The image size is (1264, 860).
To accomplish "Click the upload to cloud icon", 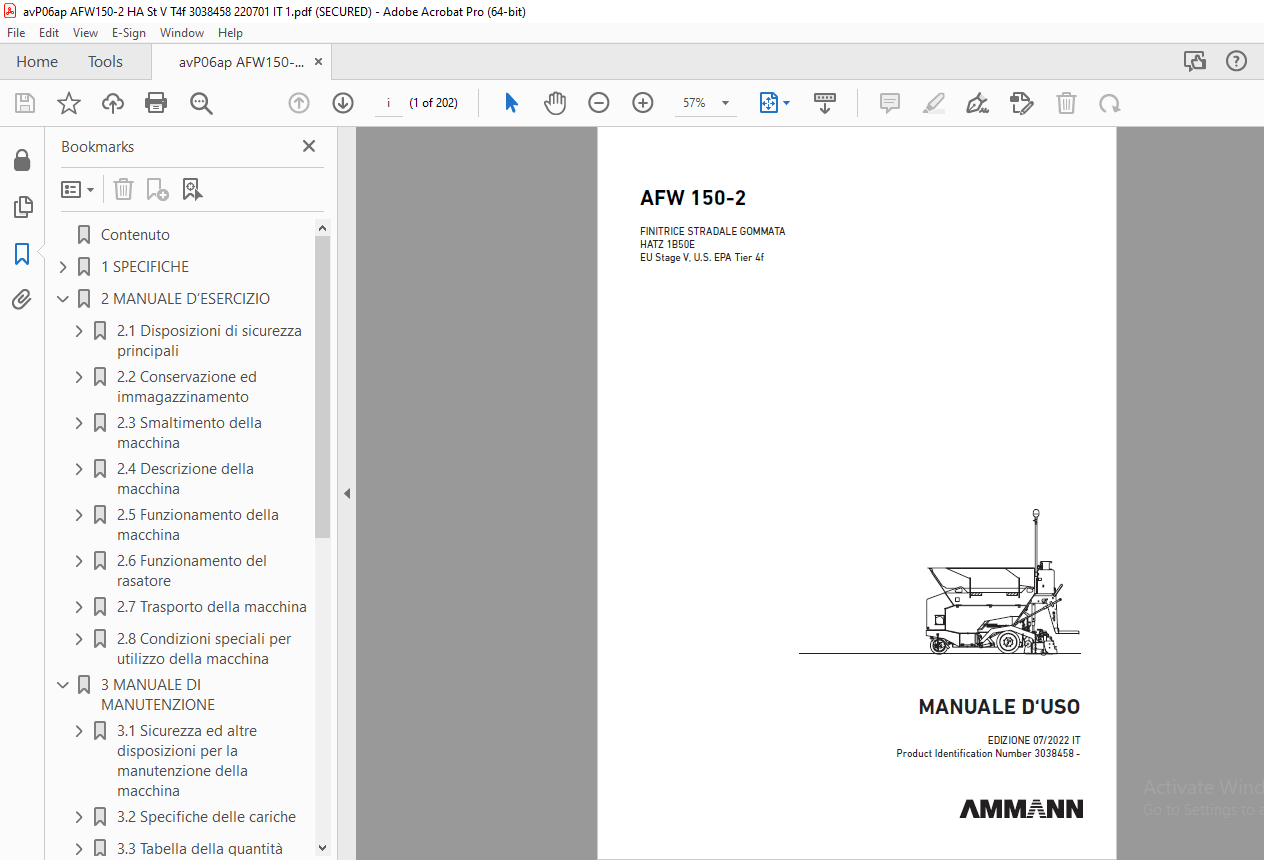I will [113, 103].
